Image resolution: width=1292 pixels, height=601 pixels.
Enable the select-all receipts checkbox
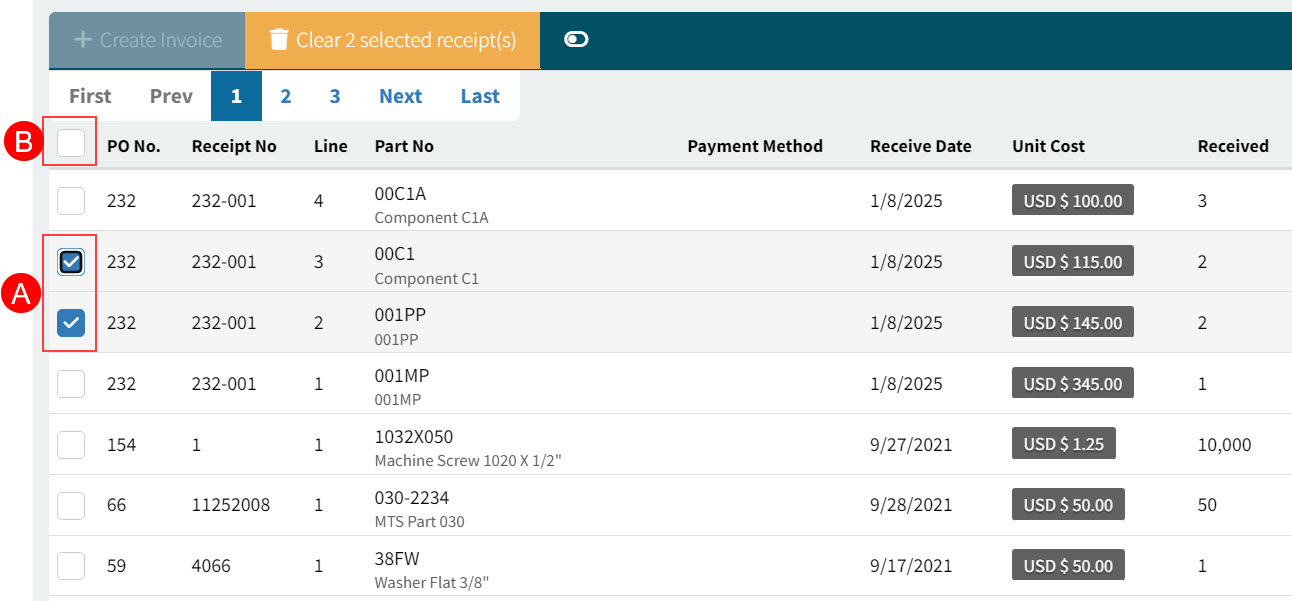pyautogui.click(x=70, y=143)
